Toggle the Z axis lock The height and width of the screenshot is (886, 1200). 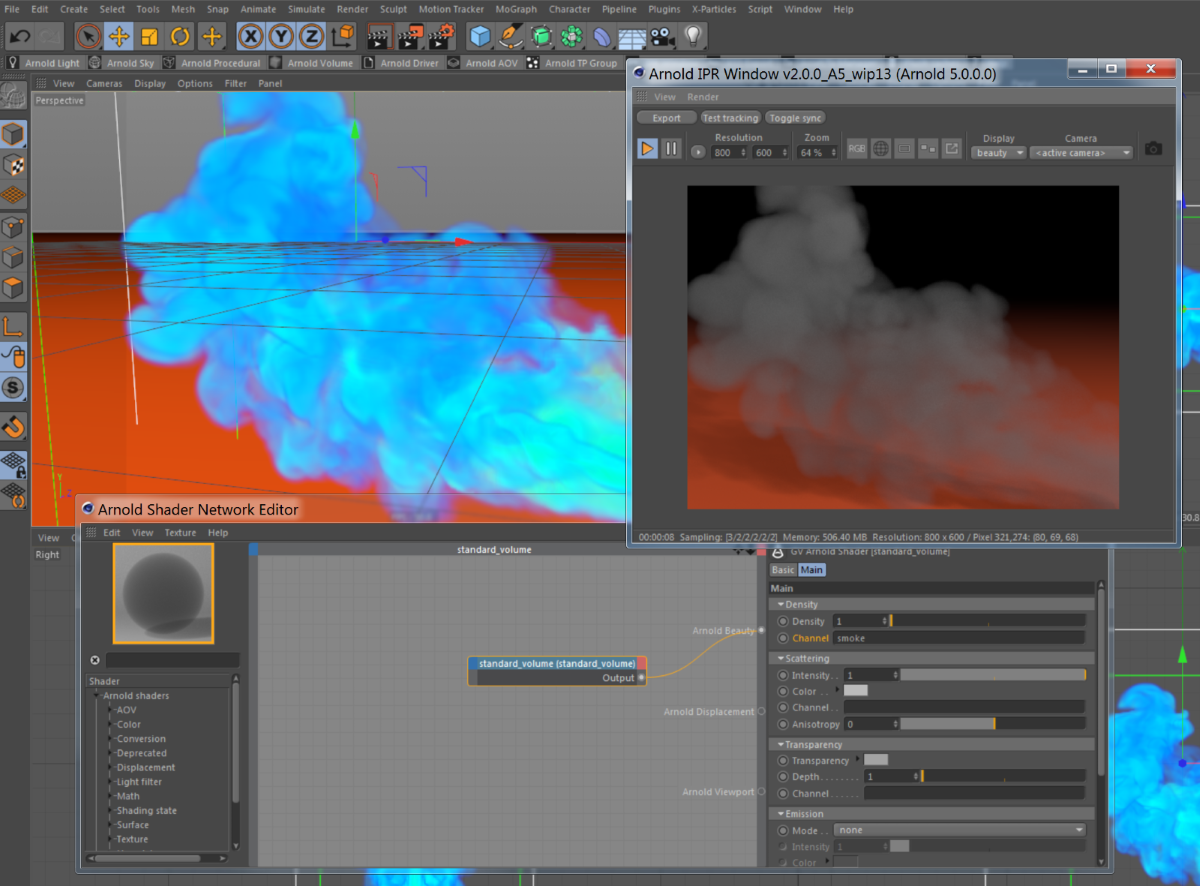coord(312,37)
